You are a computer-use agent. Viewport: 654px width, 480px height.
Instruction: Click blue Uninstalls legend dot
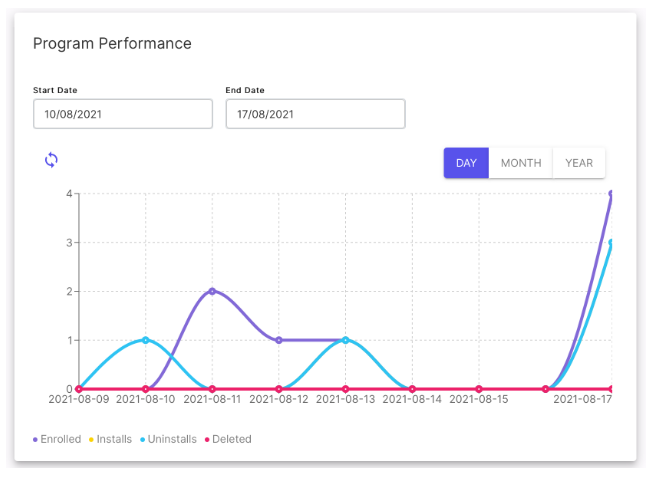point(143,440)
